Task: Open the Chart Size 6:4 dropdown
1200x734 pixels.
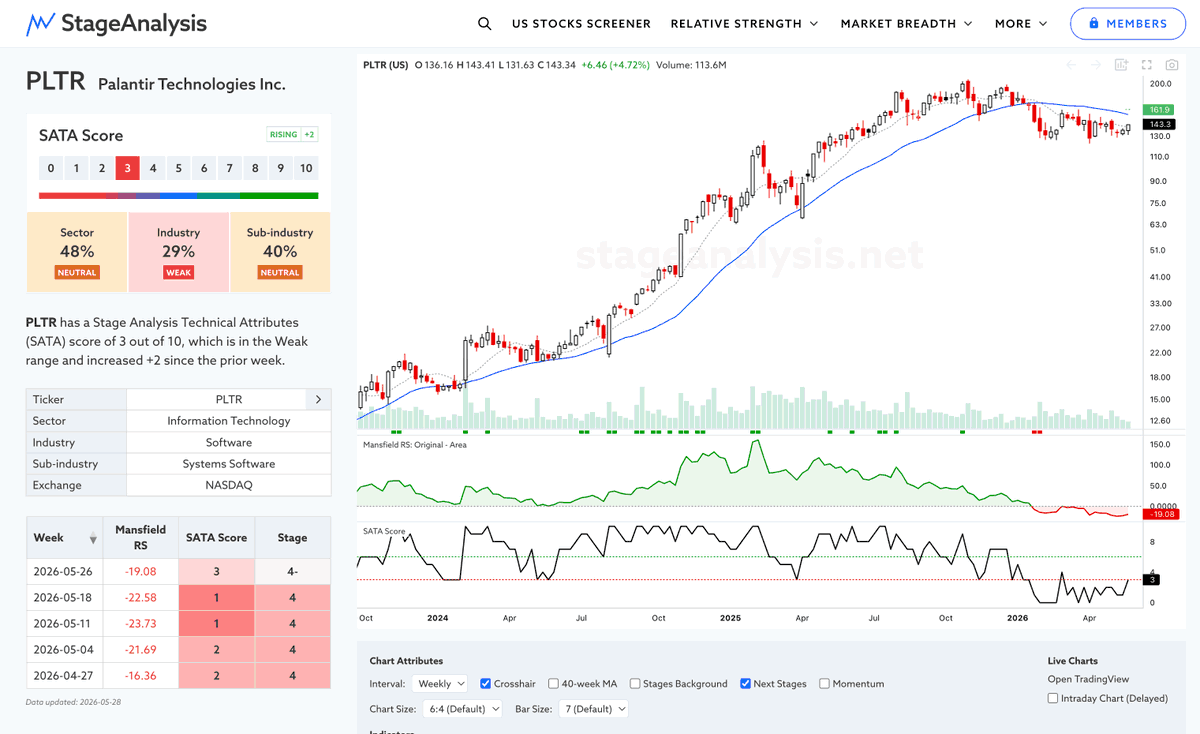Action: pos(461,708)
